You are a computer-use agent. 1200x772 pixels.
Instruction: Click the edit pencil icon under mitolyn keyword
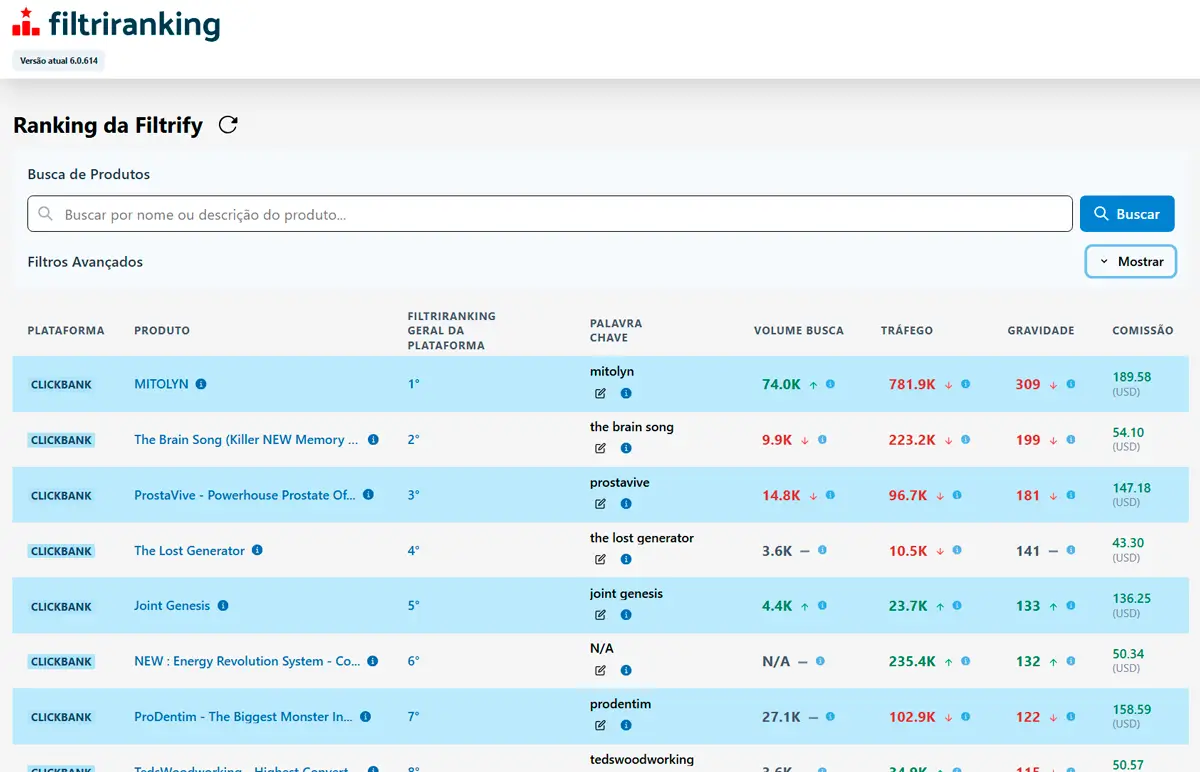click(599, 394)
